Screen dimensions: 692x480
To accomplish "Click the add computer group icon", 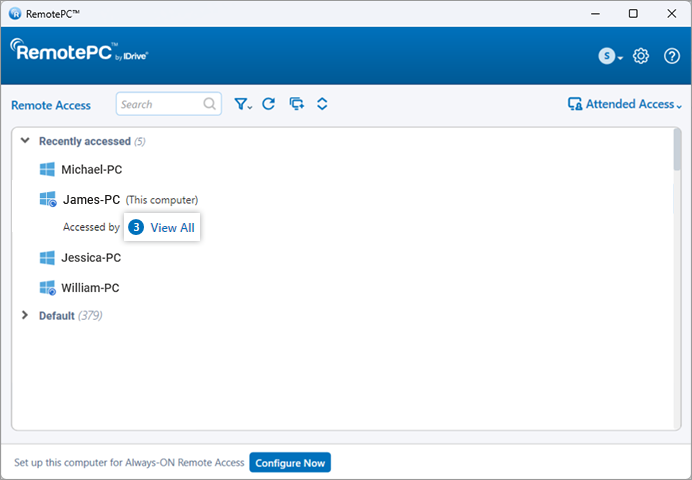I will 296,104.
